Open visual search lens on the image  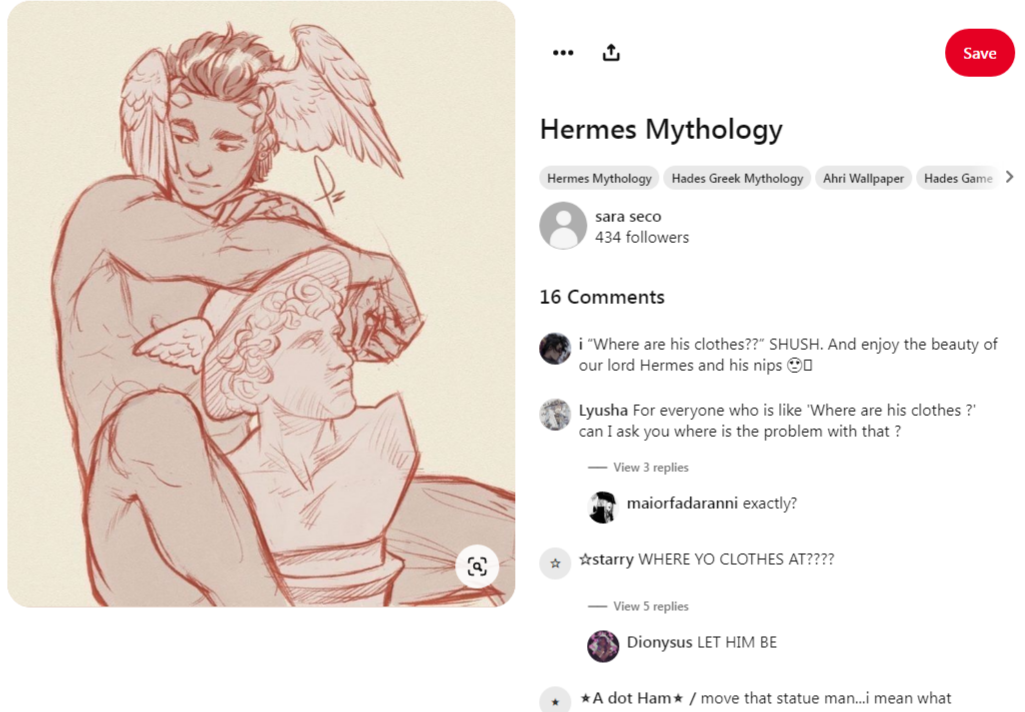(x=477, y=566)
